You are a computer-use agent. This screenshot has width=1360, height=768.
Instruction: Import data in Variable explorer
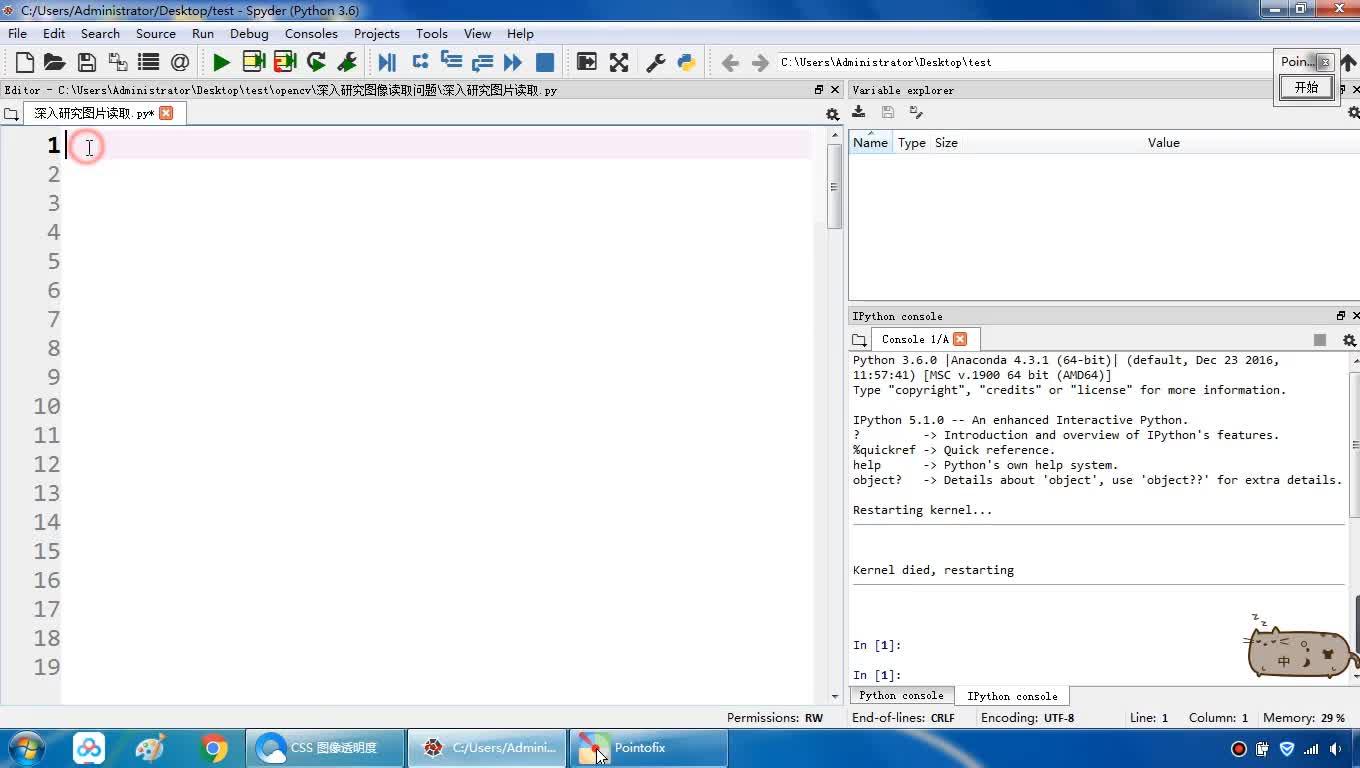pyautogui.click(x=859, y=112)
